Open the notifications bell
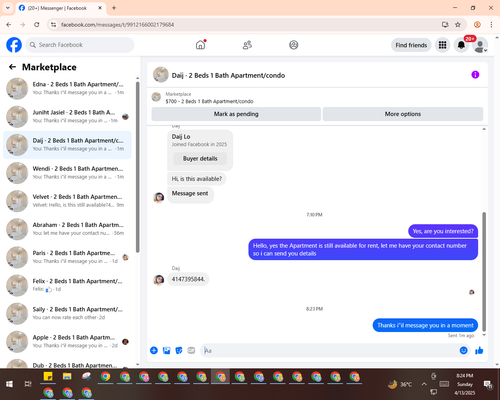 [x=461, y=45]
